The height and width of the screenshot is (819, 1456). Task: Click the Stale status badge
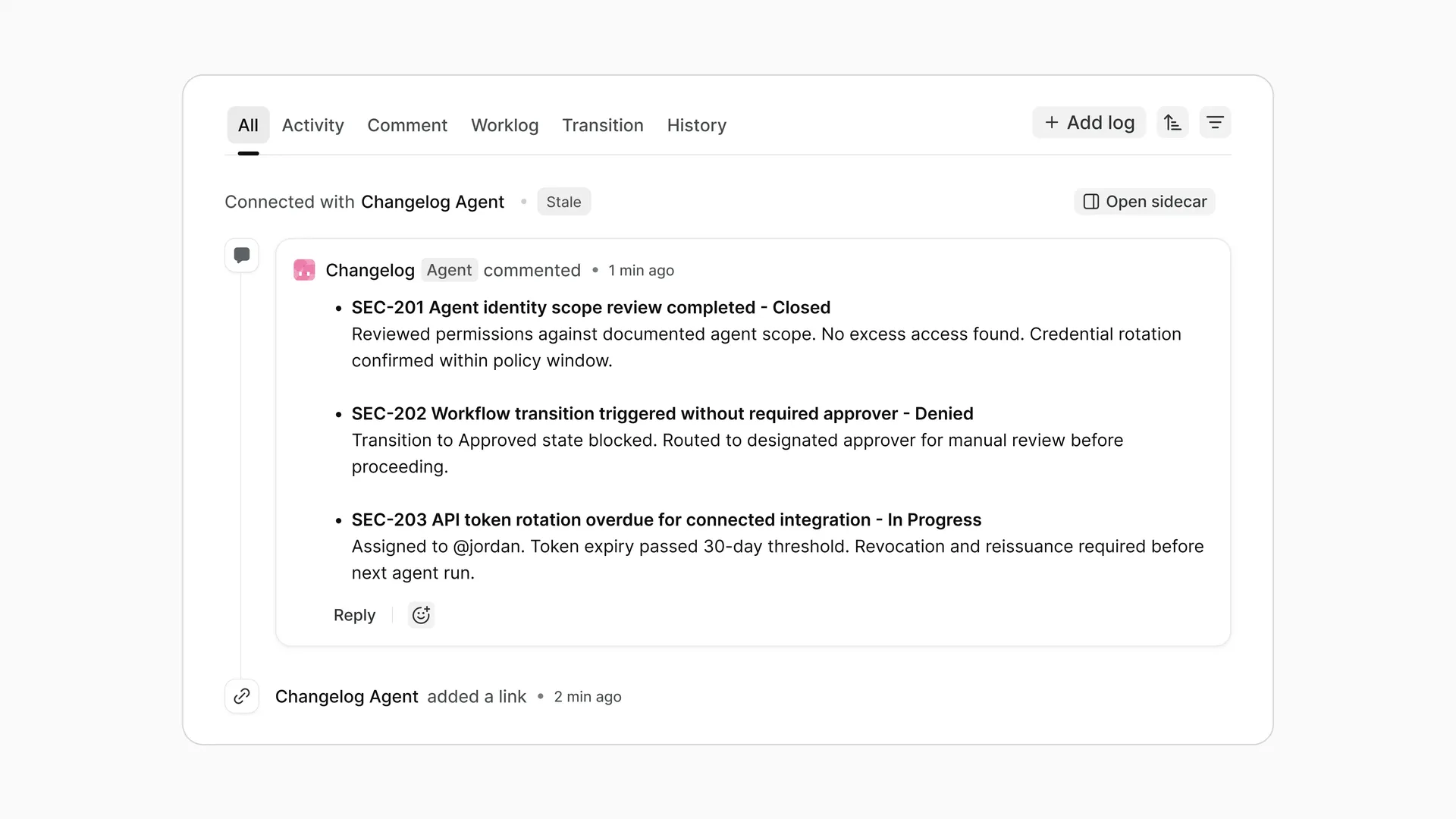[x=563, y=202]
